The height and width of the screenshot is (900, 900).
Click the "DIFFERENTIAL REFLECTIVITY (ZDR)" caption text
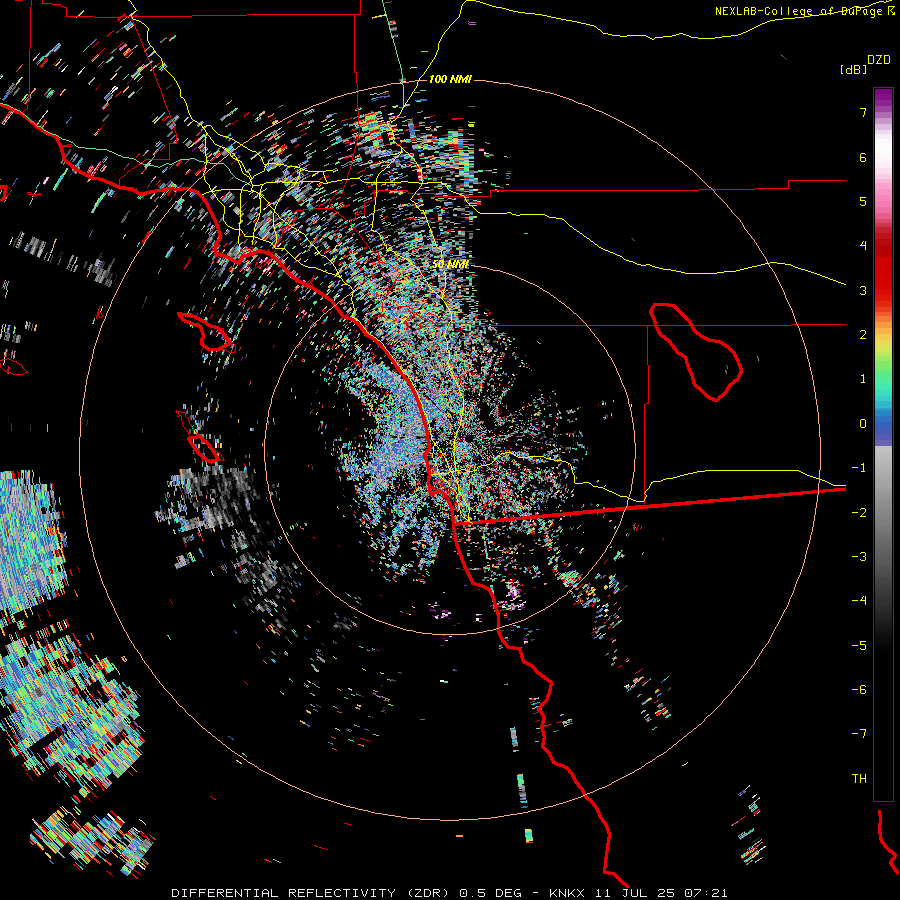pyautogui.click(x=312, y=893)
